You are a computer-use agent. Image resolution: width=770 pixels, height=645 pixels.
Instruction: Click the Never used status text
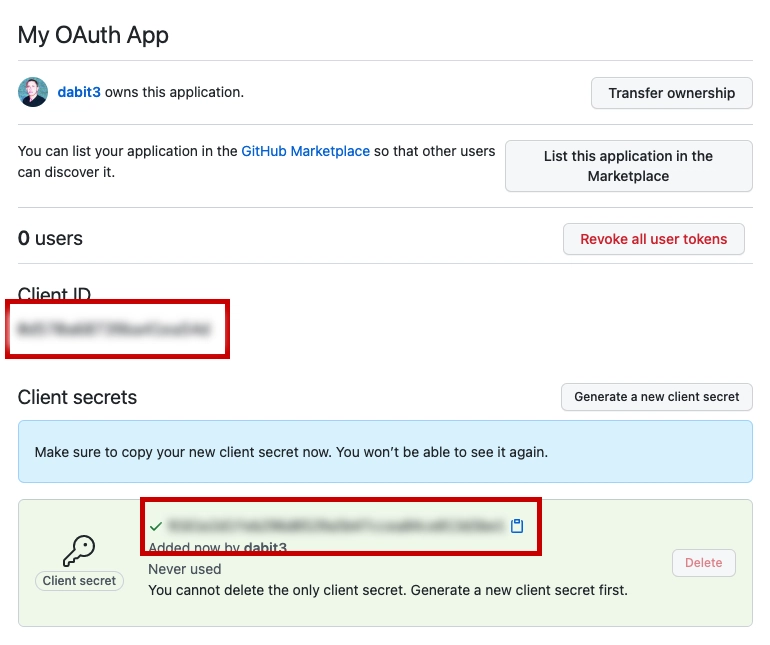(x=185, y=569)
